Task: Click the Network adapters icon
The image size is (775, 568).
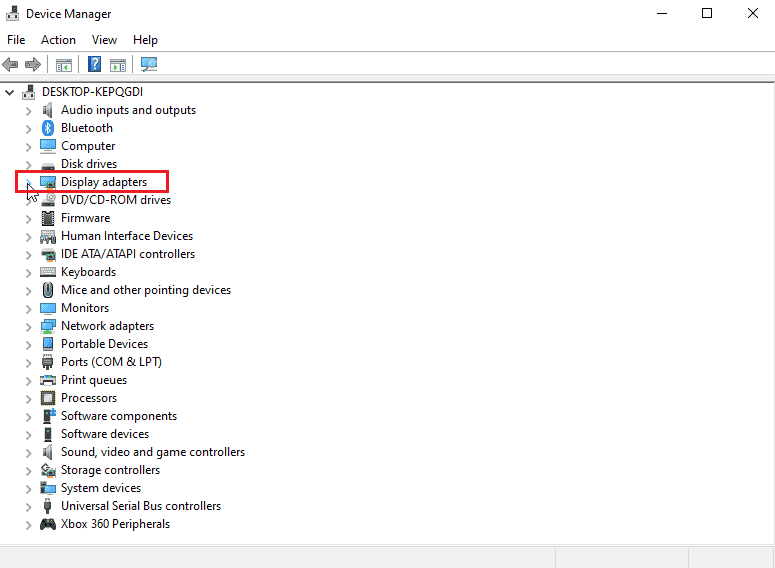Action: (x=48, y=326)
